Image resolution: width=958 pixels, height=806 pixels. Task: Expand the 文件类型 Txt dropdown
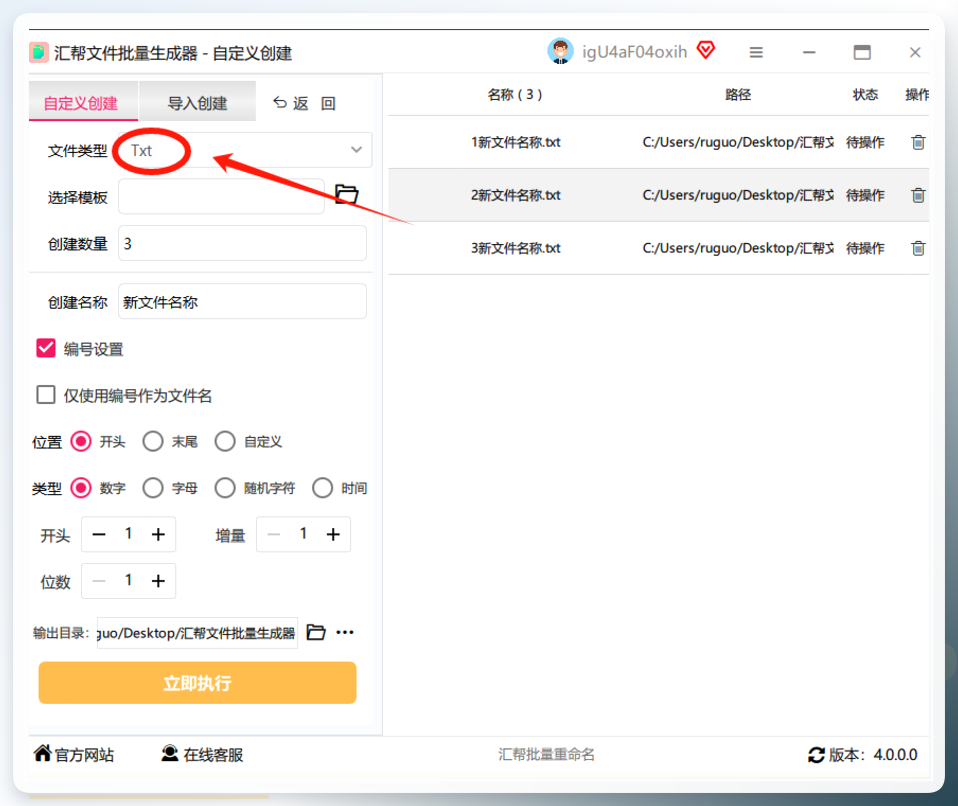coord(245,150)
